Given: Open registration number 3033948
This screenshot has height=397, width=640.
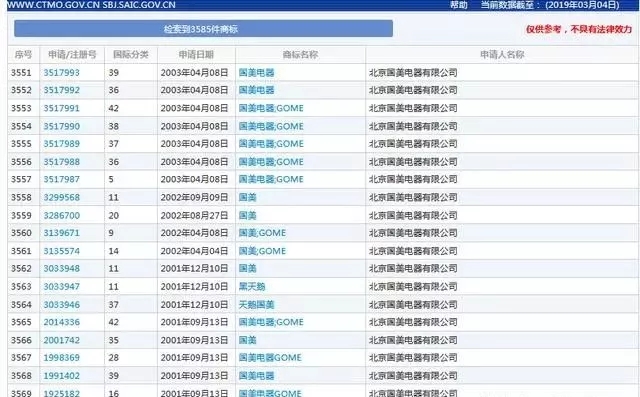Looking at the screenshot, I should [x=62, y=268].
